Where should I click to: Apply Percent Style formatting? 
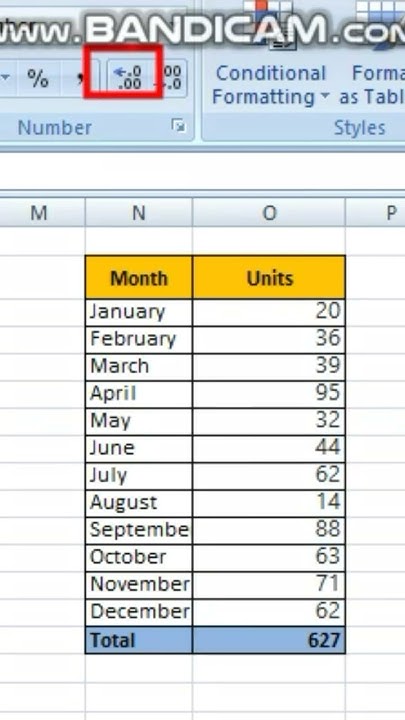tap(38, 78)
